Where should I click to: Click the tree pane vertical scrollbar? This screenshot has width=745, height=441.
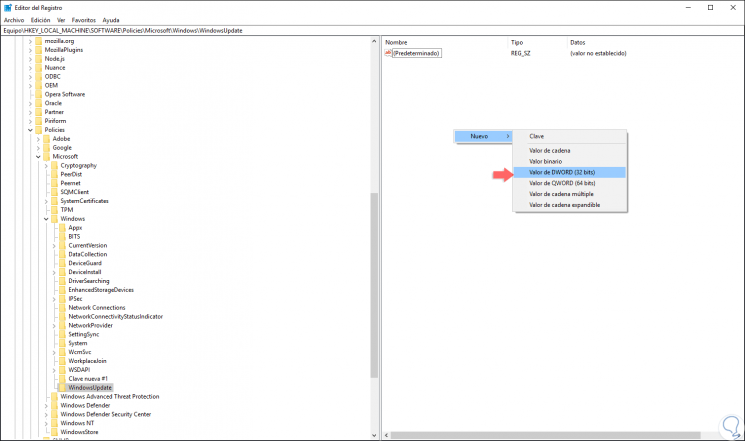(374, 285)
